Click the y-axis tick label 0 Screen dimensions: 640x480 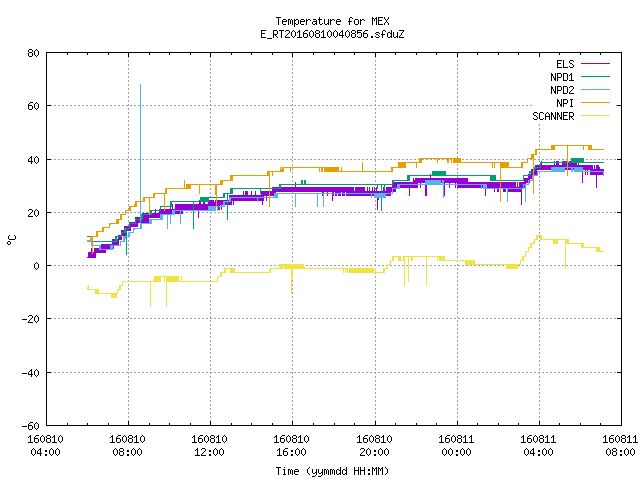(x=37, y=266)
